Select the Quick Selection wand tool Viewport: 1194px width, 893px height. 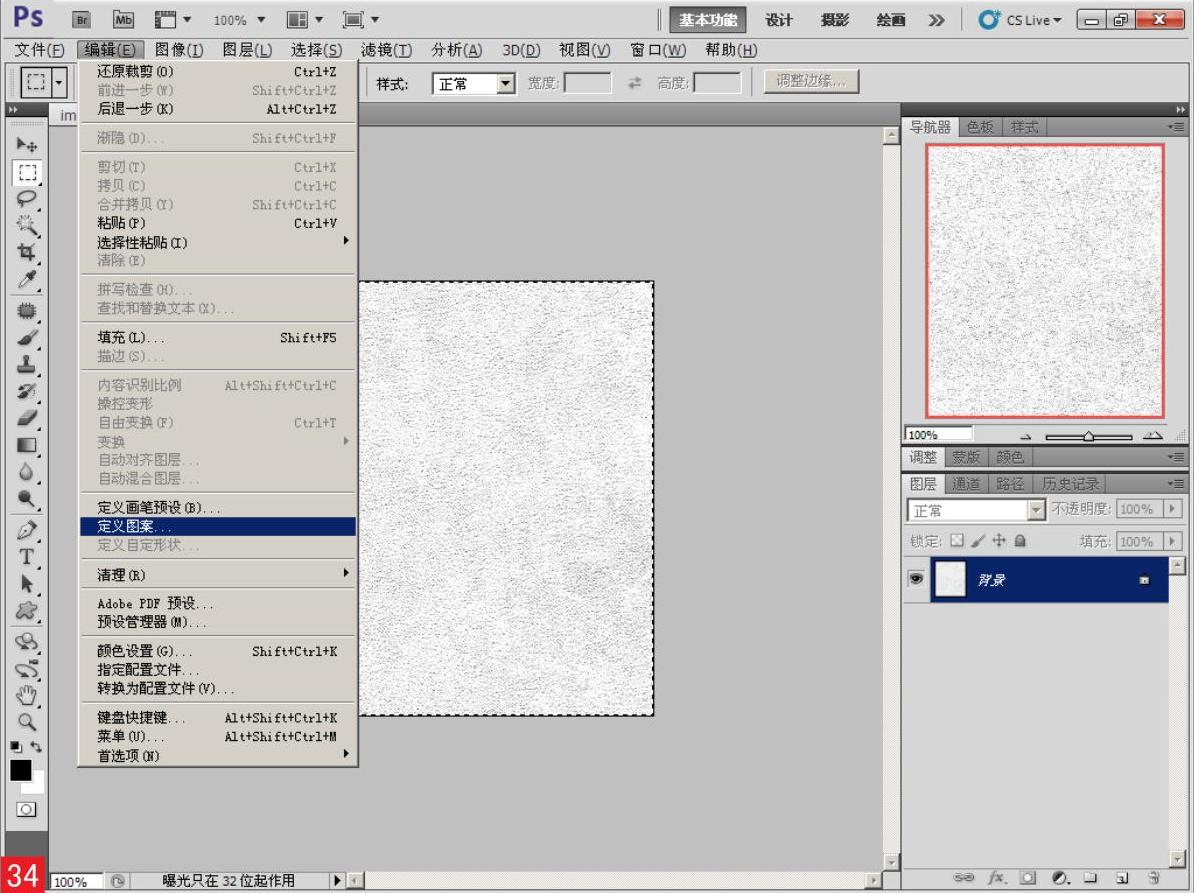27,225
